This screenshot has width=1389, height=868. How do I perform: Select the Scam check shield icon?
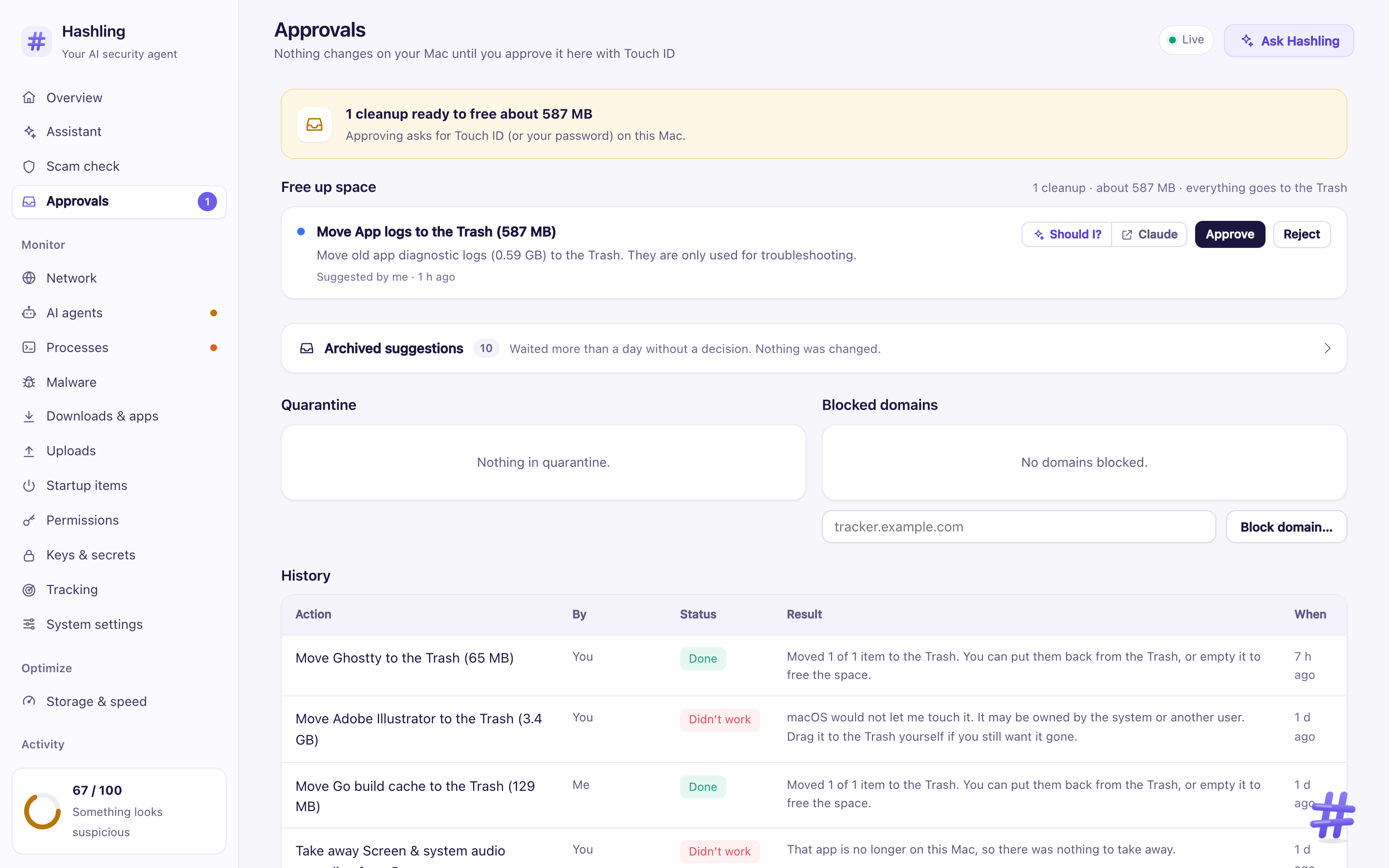29,166
